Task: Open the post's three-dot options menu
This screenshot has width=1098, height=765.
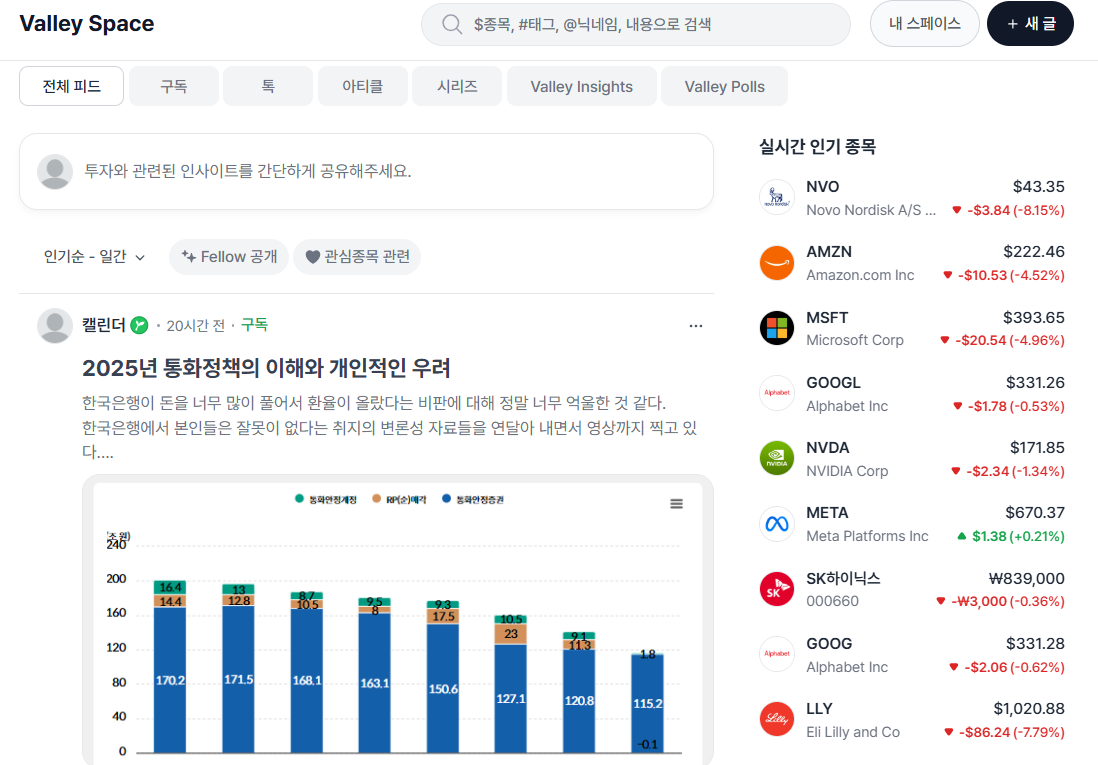Action: (696, 326)
